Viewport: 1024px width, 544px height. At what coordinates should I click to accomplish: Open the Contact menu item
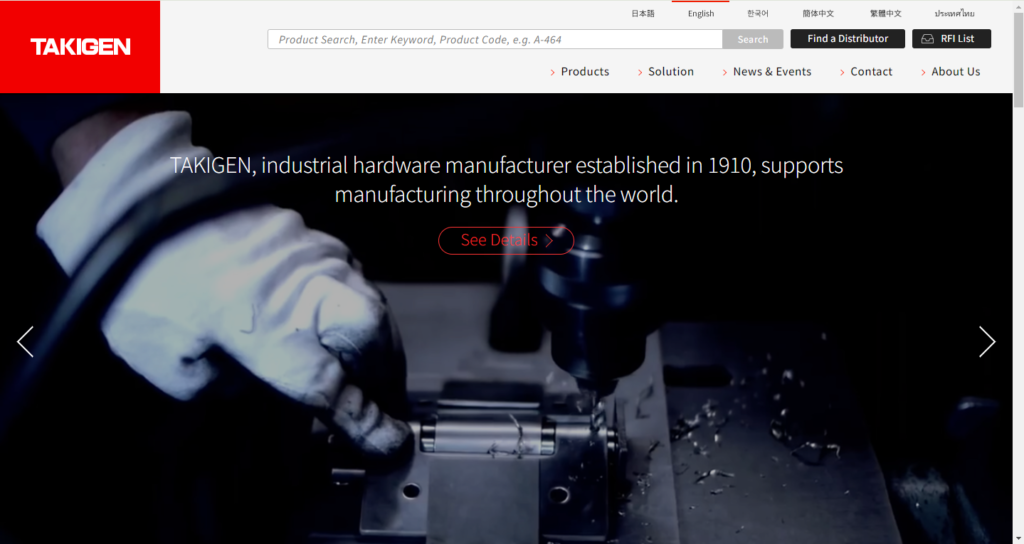[x=871, y=72]
